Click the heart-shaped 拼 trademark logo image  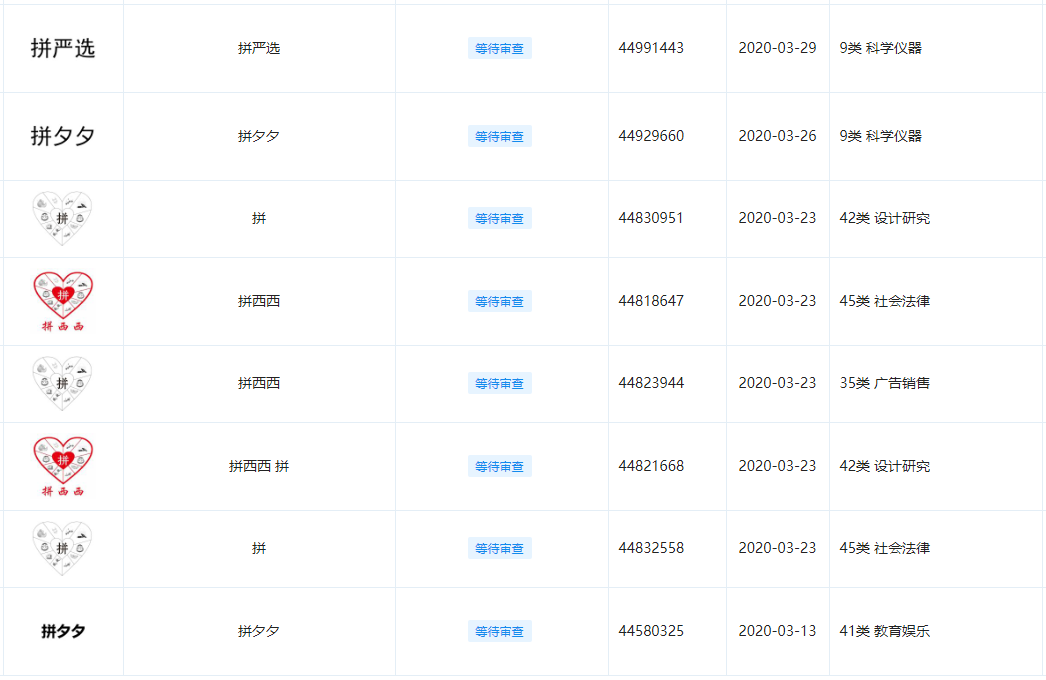pos(61,218)
